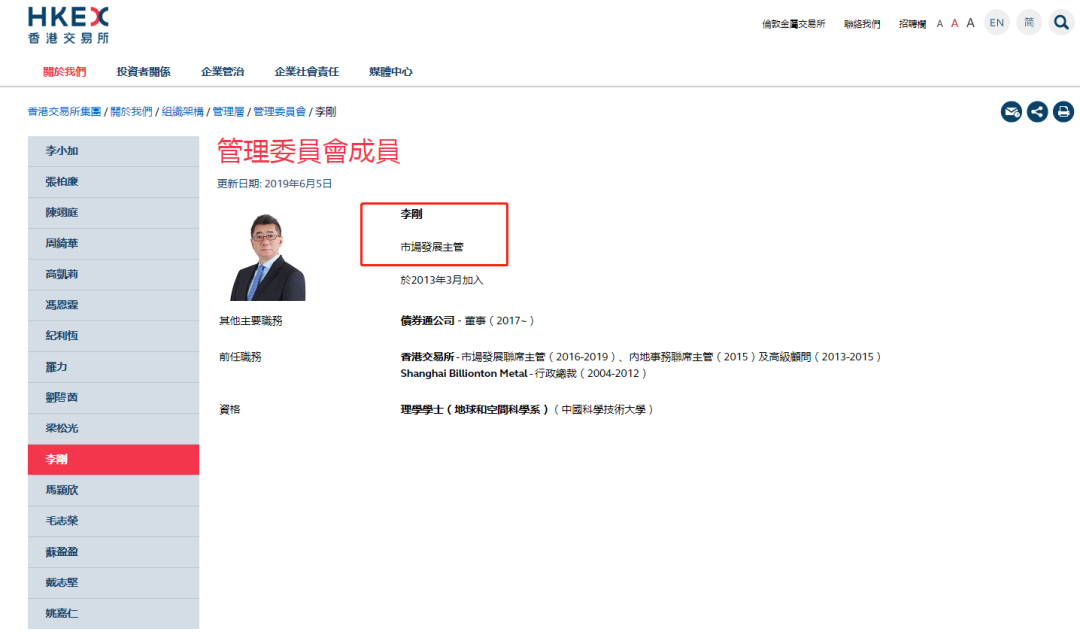Open 媒體中心 main menu
This screenshot has height=635, width=1080.
[x=391, y=72]
